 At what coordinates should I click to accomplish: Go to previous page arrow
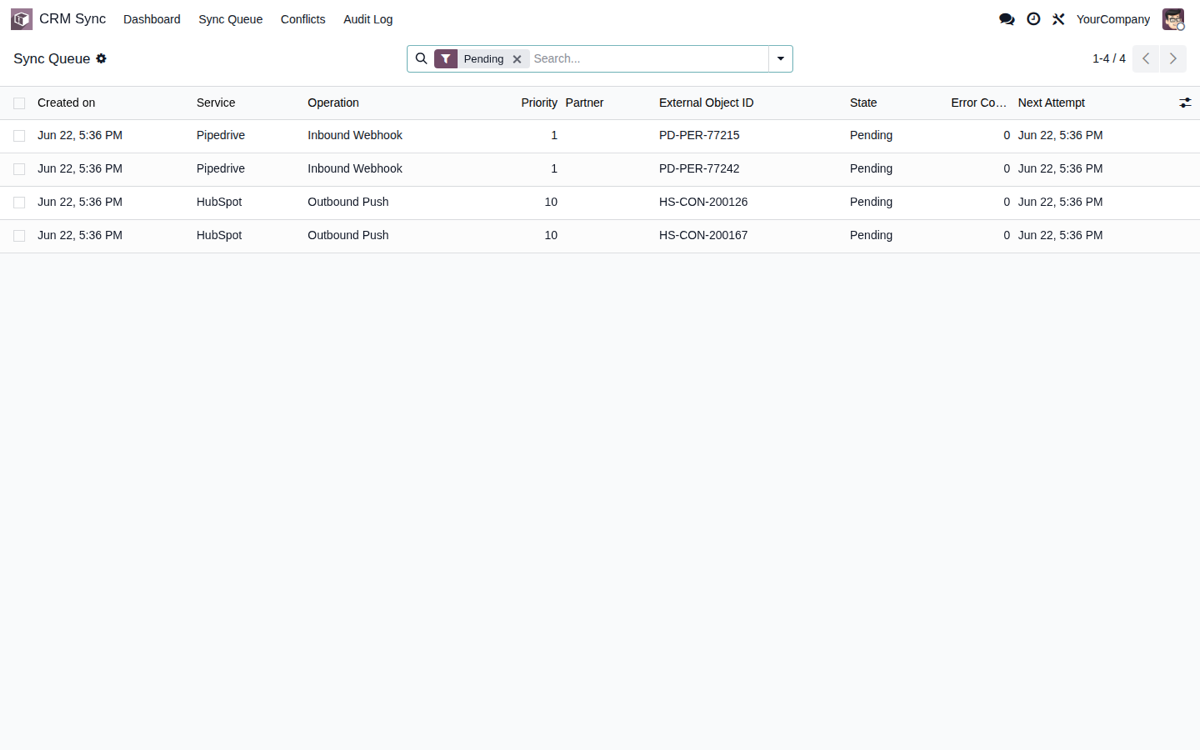point(1146,59)
